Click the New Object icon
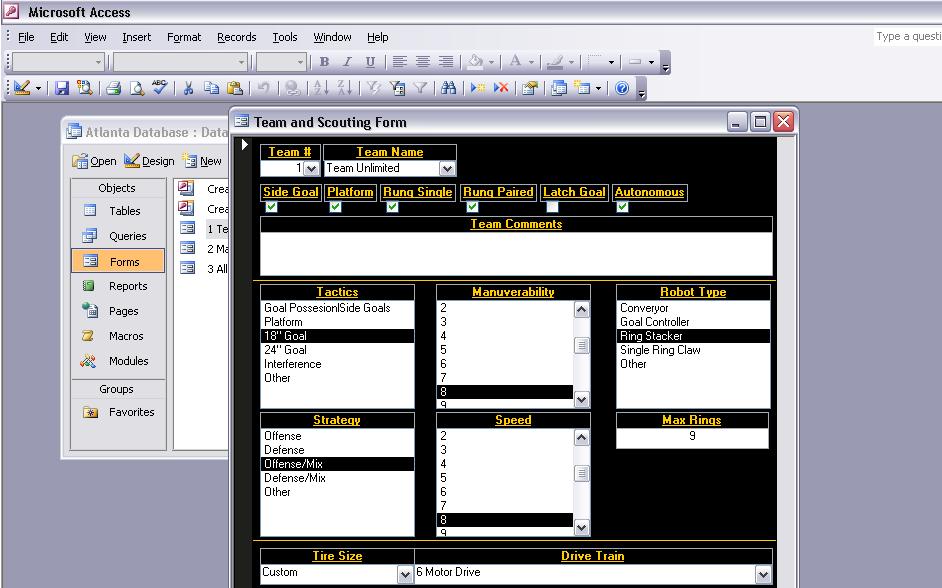This screenshot has height=588, width=942. click(582, 88)
